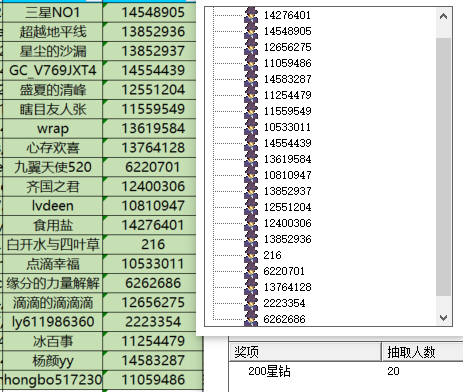Click the 20 draw count value
The height and width of the screenshot is (392, 463).
pyautogui.click(x=393, y=371)
